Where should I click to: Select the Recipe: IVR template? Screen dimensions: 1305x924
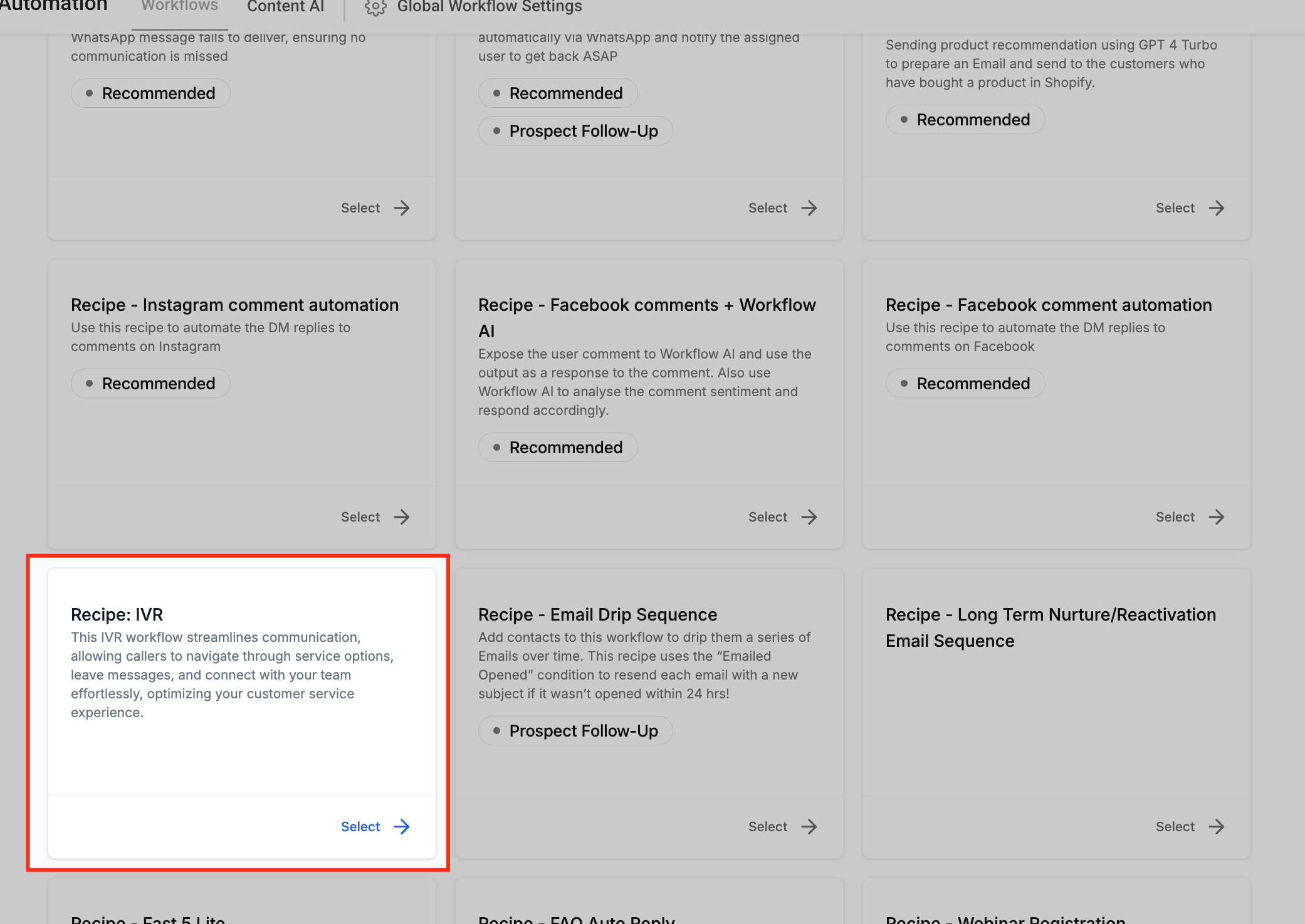(360, 826)
